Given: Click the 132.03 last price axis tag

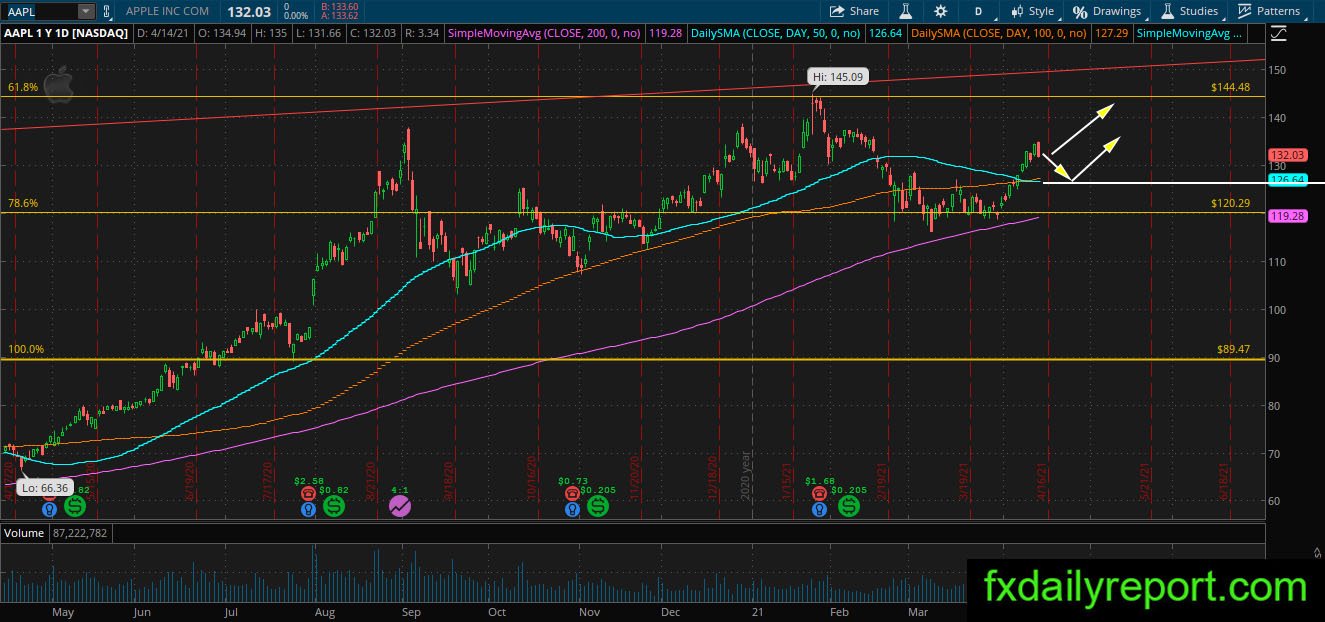Looking at the screenshot, I should click(x=1286, y=155).
